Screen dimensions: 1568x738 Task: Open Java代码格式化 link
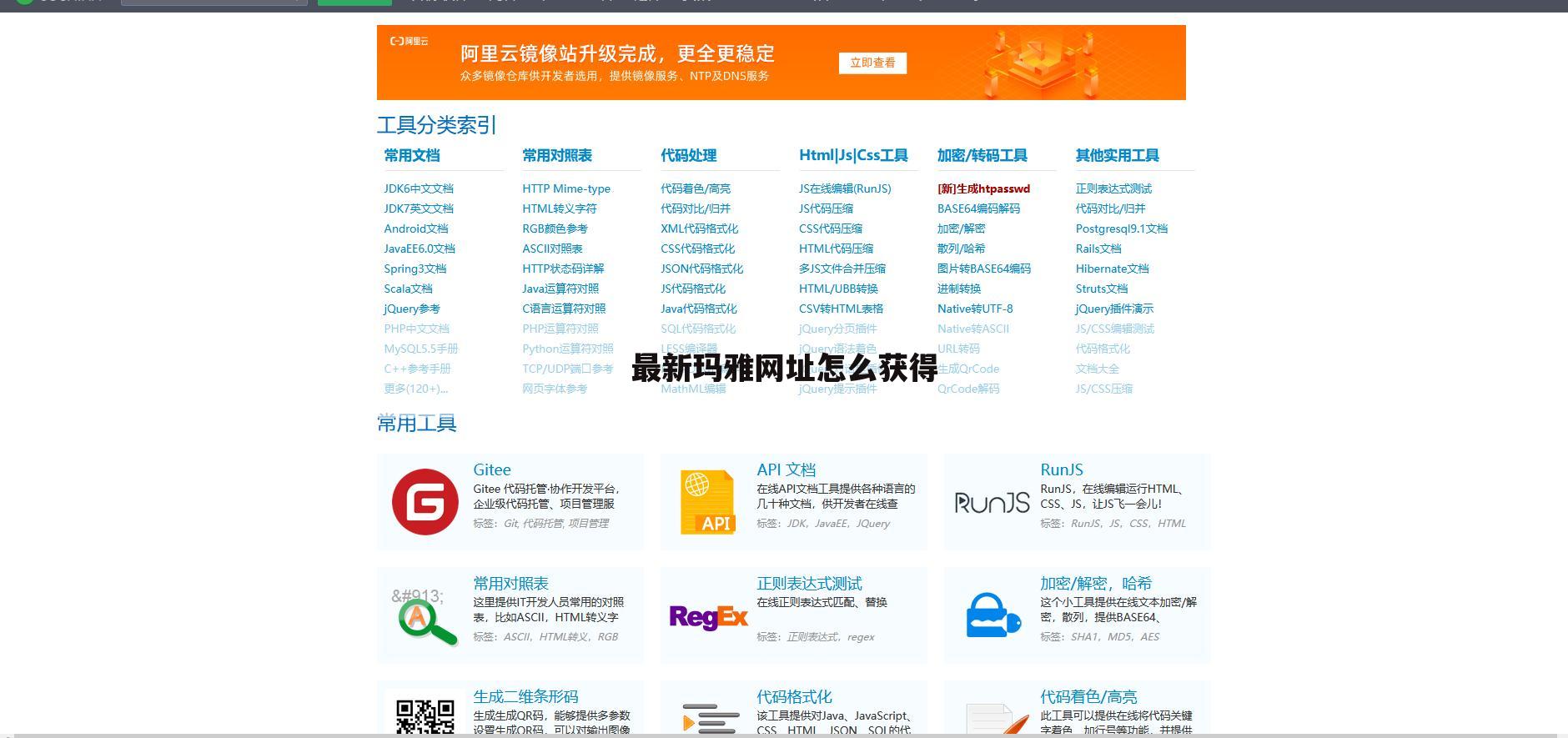click(x=699, y=309)
